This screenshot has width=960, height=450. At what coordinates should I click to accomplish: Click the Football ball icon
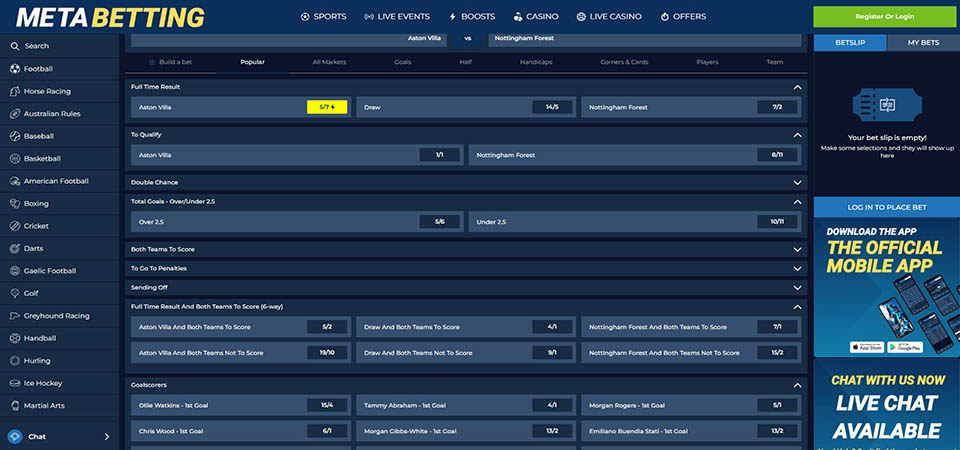(15, 69)
